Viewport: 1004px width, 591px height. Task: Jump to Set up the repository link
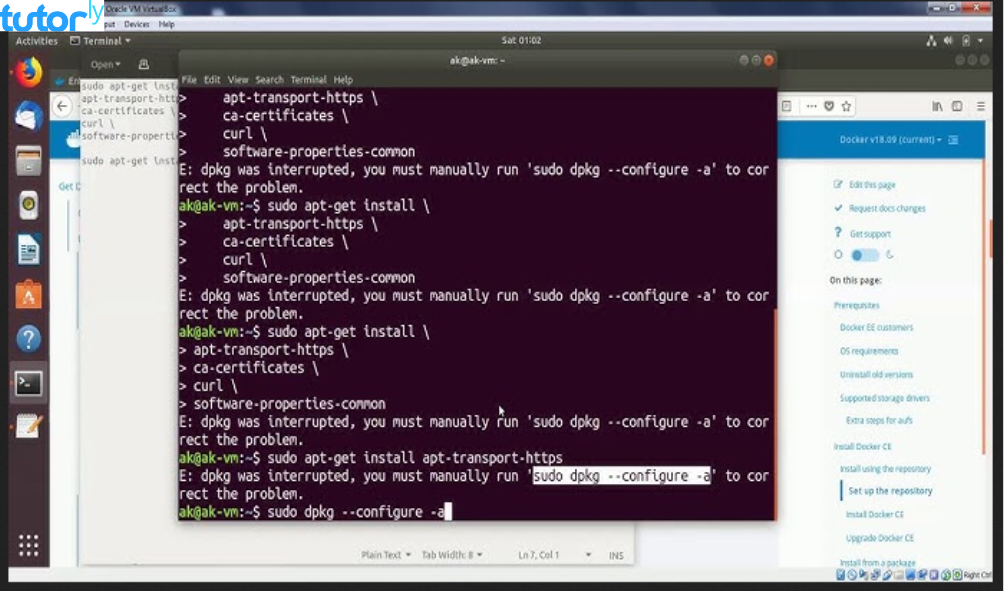tap(890, 491)
